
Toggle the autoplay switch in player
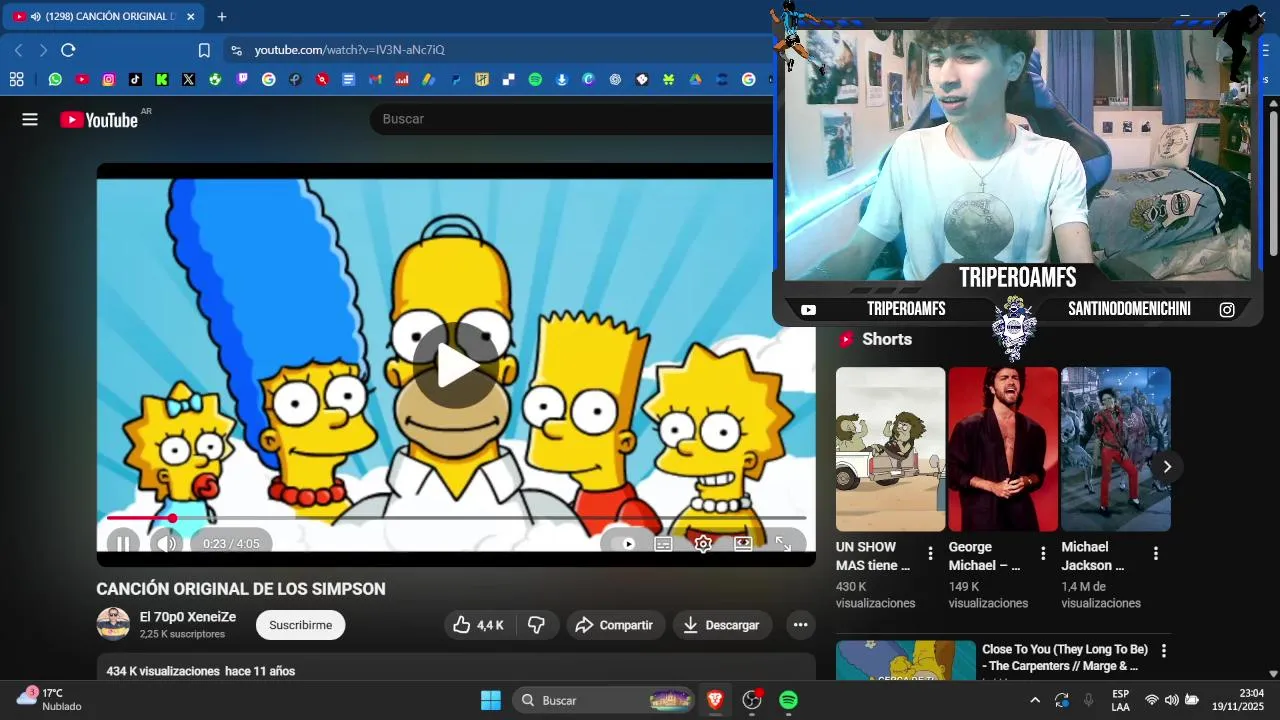coord(623,544)
